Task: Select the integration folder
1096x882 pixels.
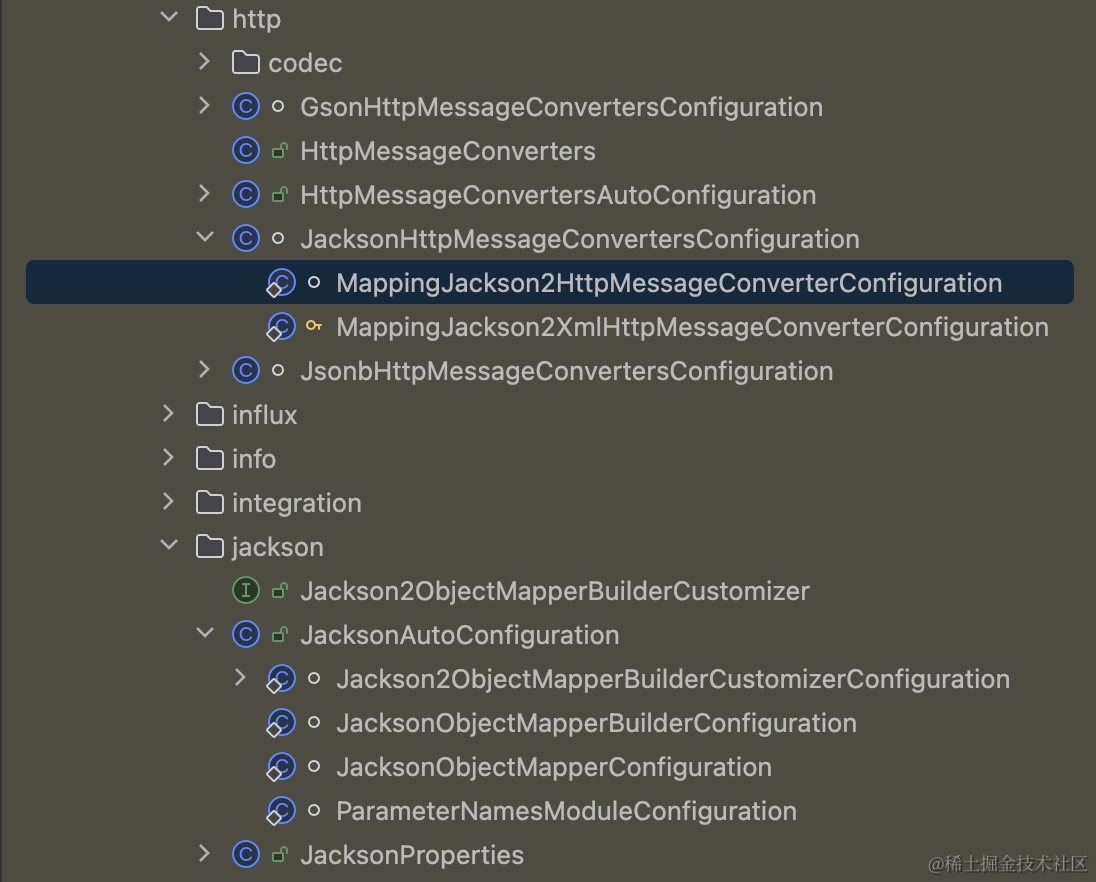Action: [297, 502]
